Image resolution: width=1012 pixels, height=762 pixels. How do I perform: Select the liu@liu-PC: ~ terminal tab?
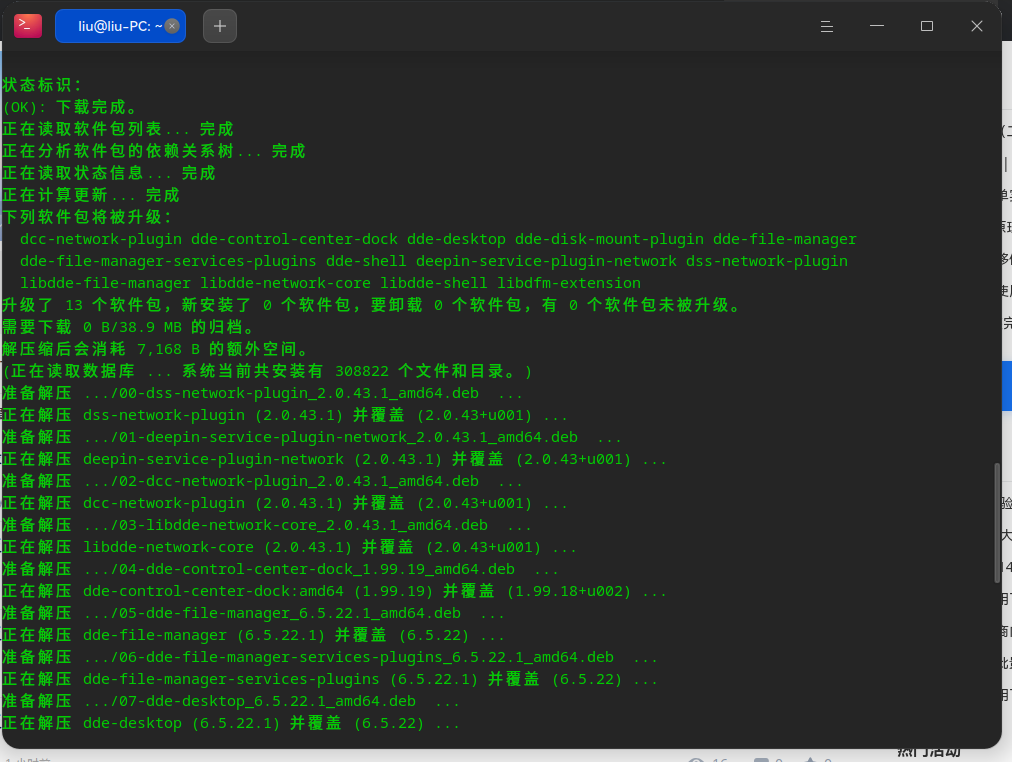coord(112,25)
